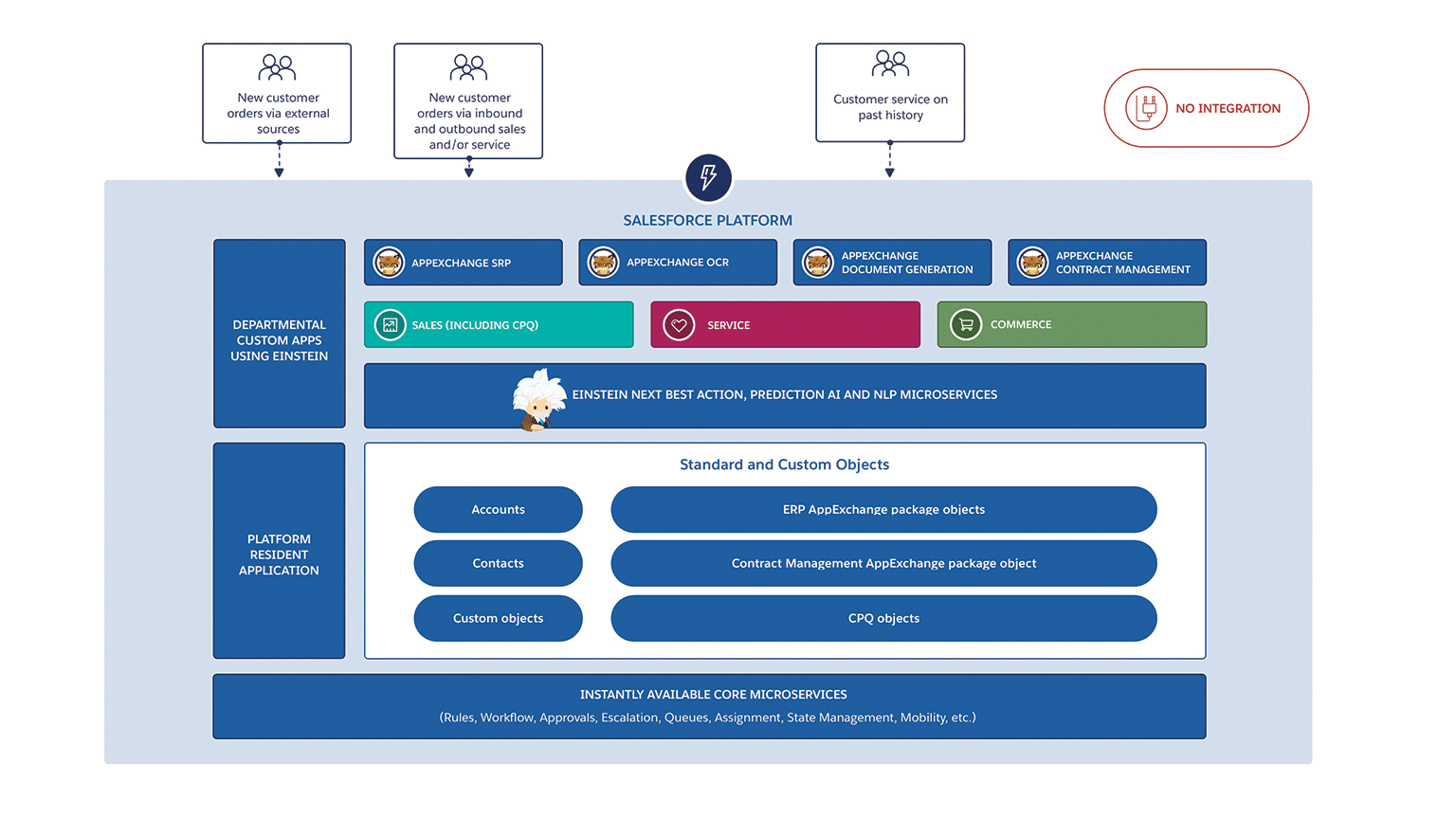Screen dimensions: 1456x819
Task: Click the NO INTEGRATION label
Action: 1228,109
